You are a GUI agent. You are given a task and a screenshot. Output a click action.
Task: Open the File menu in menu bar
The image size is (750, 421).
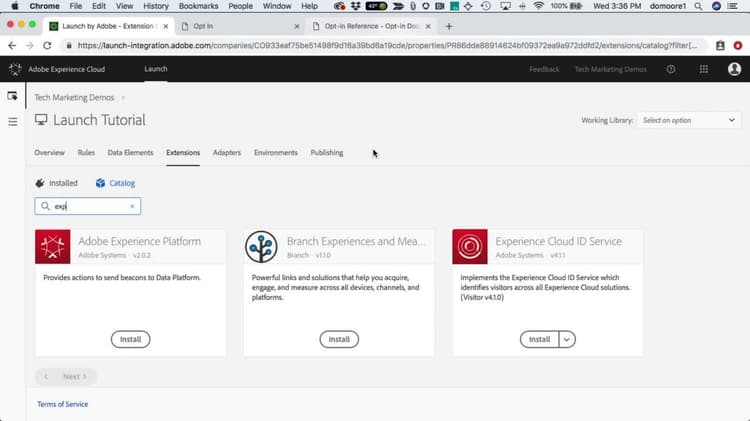pyautogui.click(x=76, y=6)
